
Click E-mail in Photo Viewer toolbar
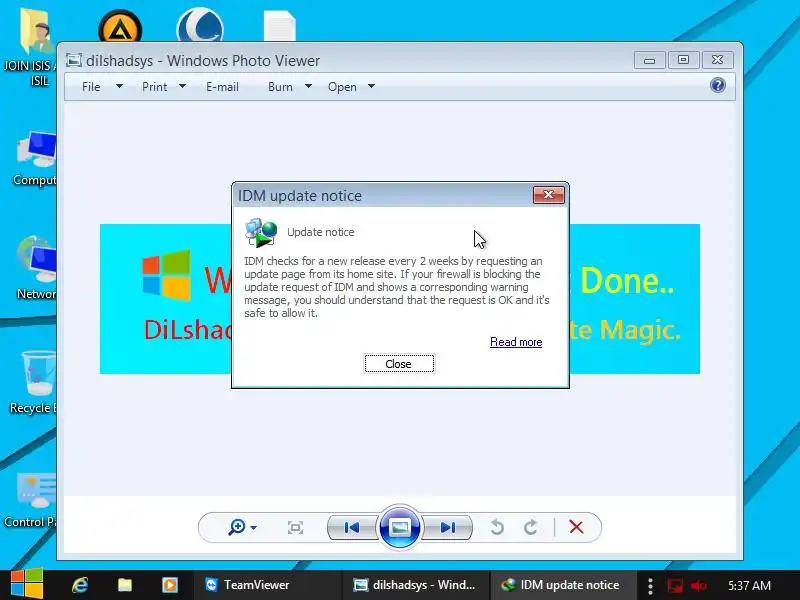222,87
